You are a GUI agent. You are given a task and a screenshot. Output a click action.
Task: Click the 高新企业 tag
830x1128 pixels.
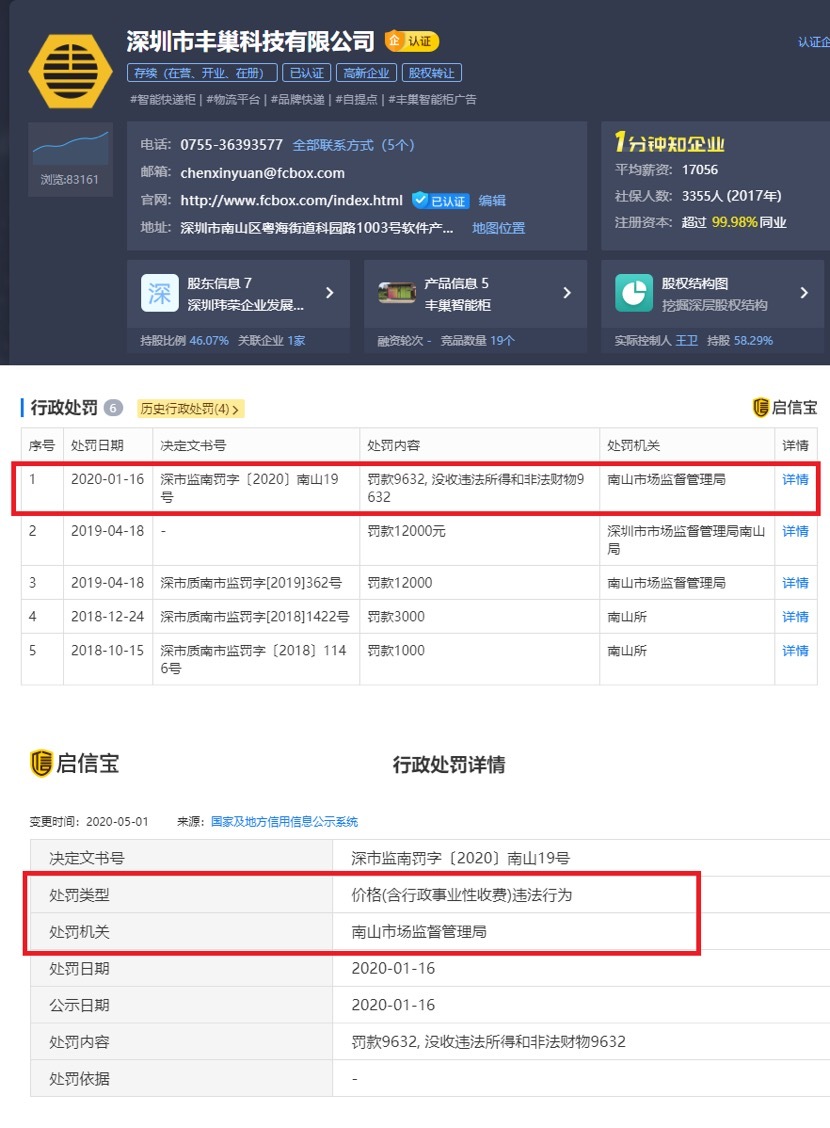point(366,73)
